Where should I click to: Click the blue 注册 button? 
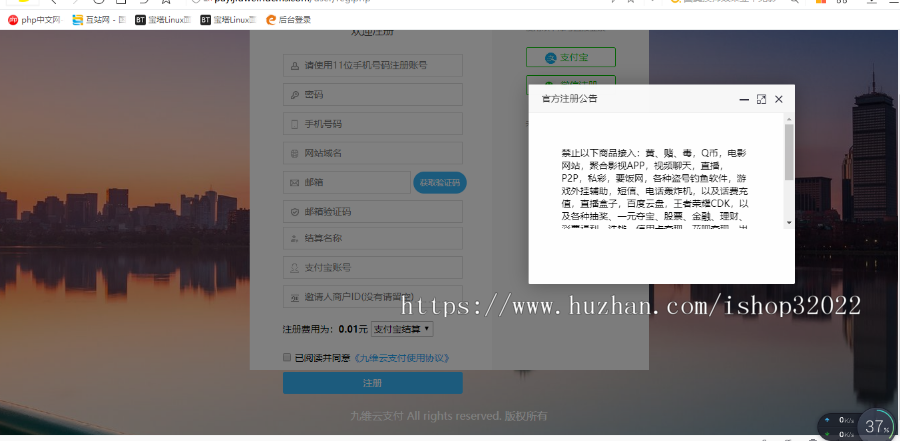pyautogui.click(x=373, y=383)
